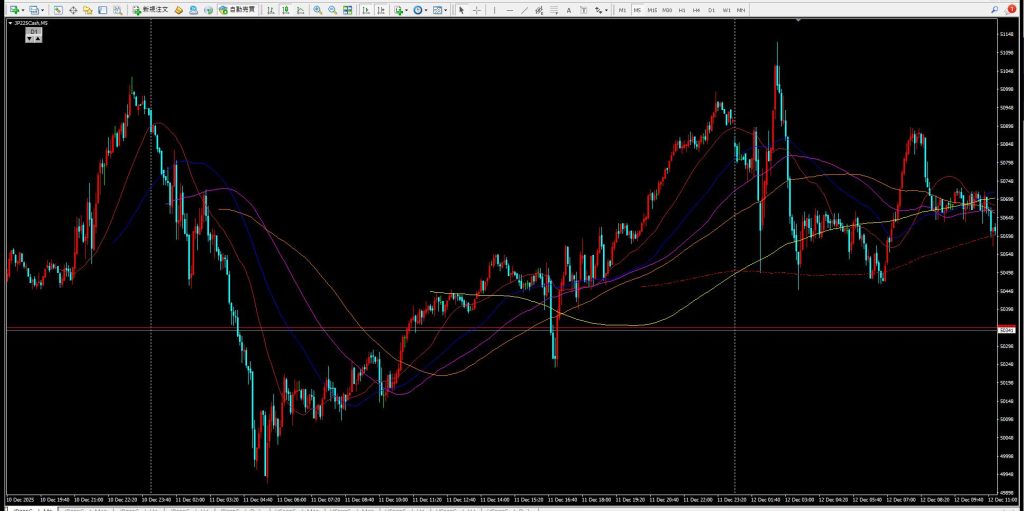
Task: Open the Market Watch panel icon
Action: 58,9
